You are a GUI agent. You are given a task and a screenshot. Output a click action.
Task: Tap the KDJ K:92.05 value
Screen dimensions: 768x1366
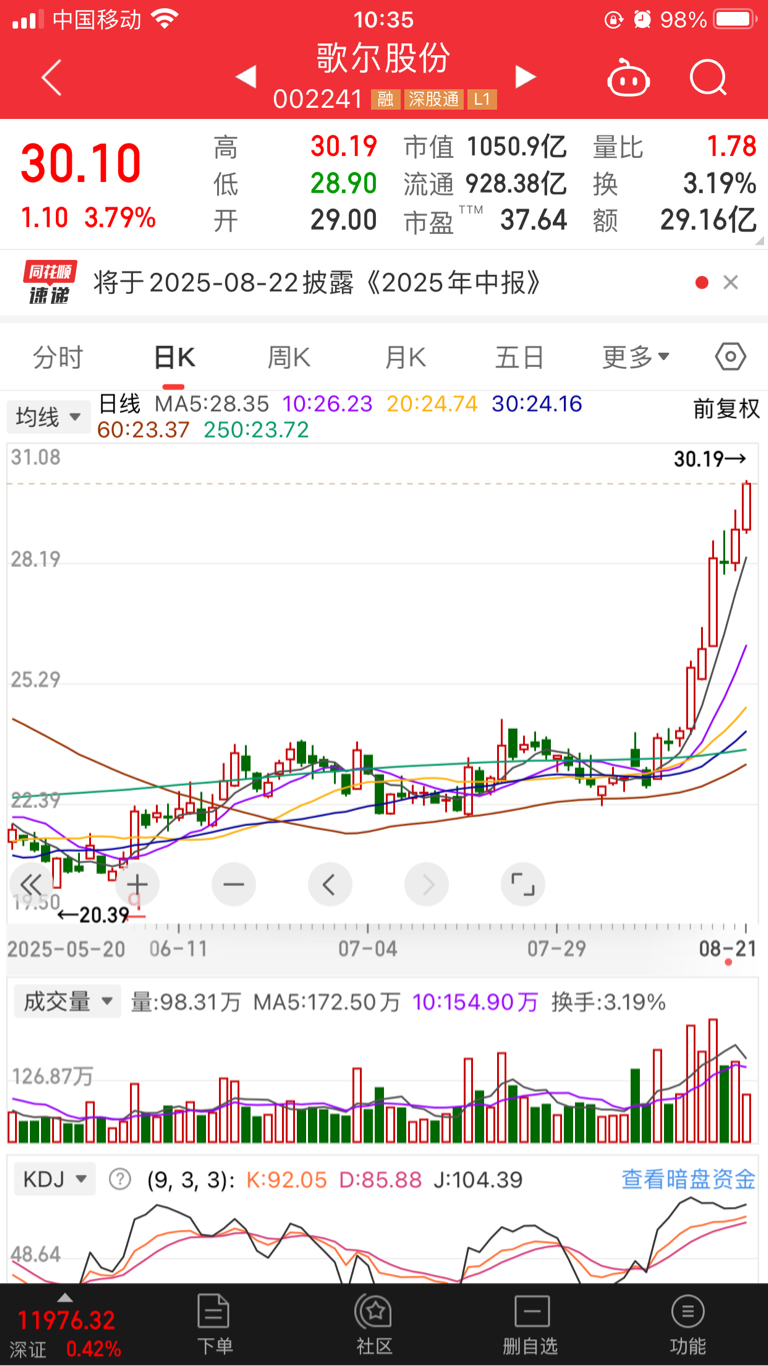286,1179
